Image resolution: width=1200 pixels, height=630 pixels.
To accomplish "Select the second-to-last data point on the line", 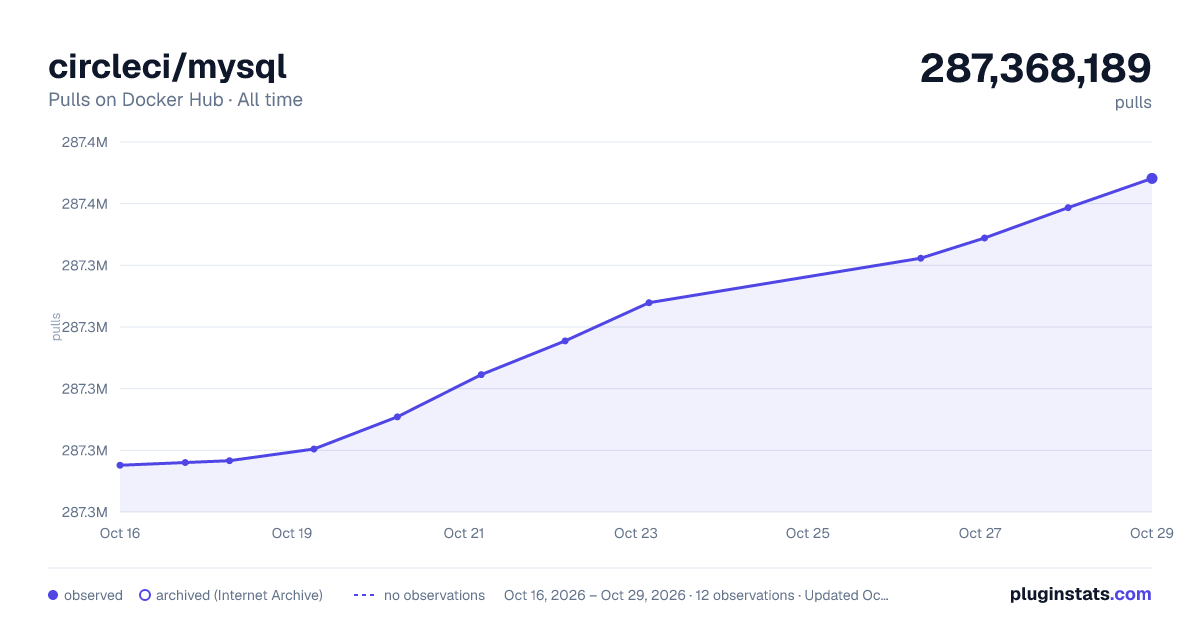I will [x=1068, y=208].
